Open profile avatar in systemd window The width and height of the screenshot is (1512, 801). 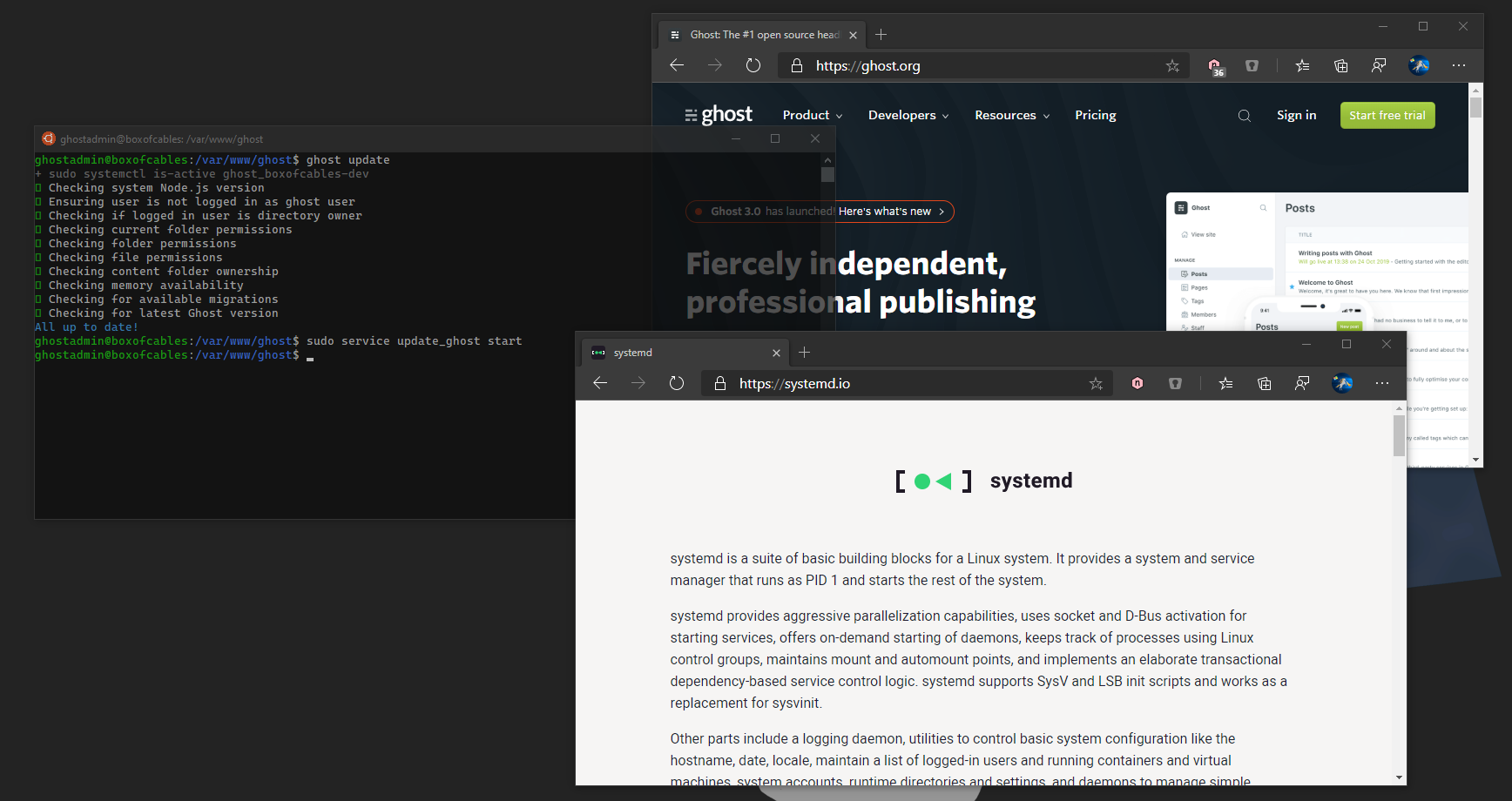tap(1342, 383)
